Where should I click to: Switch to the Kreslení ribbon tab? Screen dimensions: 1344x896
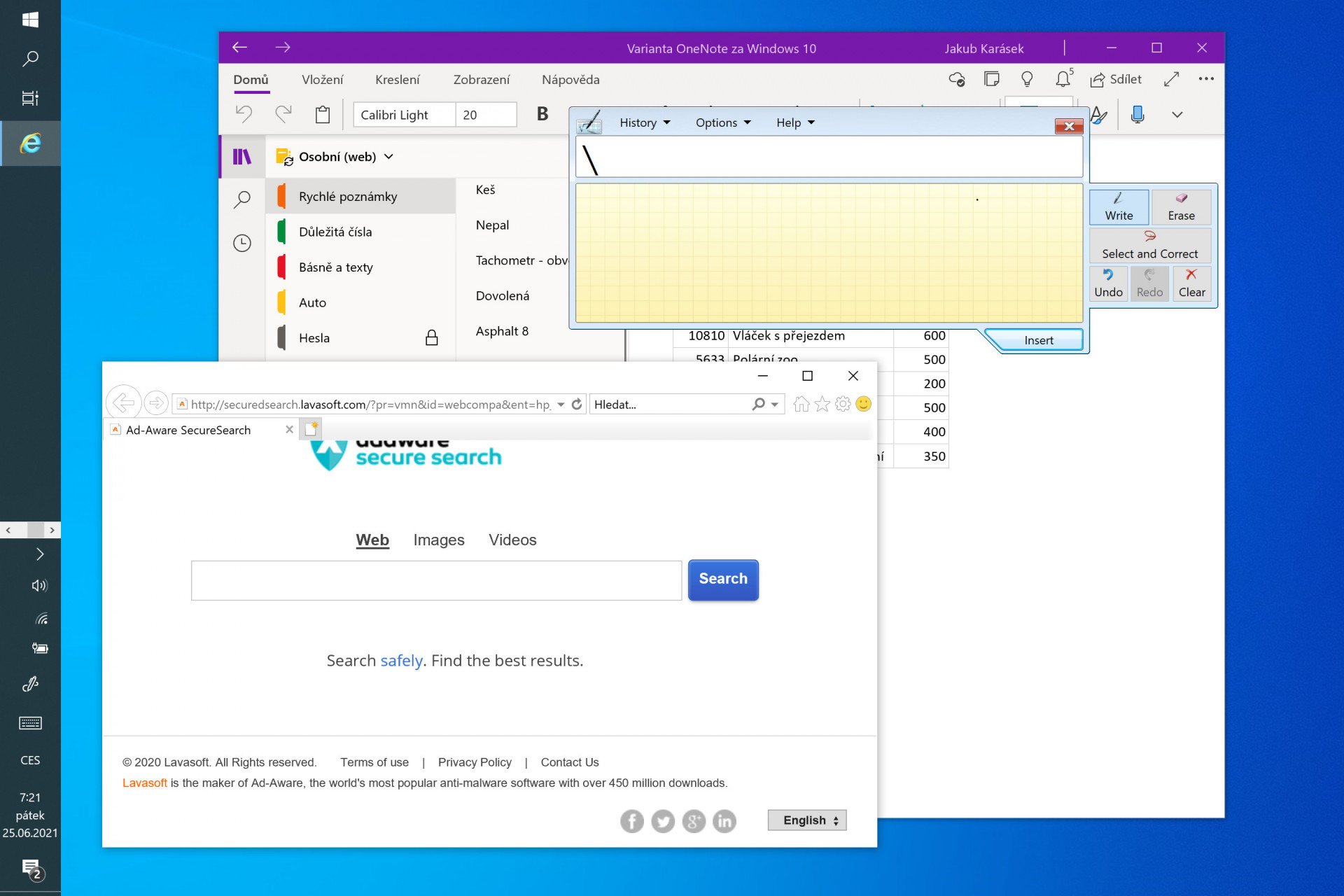point(397,80)
